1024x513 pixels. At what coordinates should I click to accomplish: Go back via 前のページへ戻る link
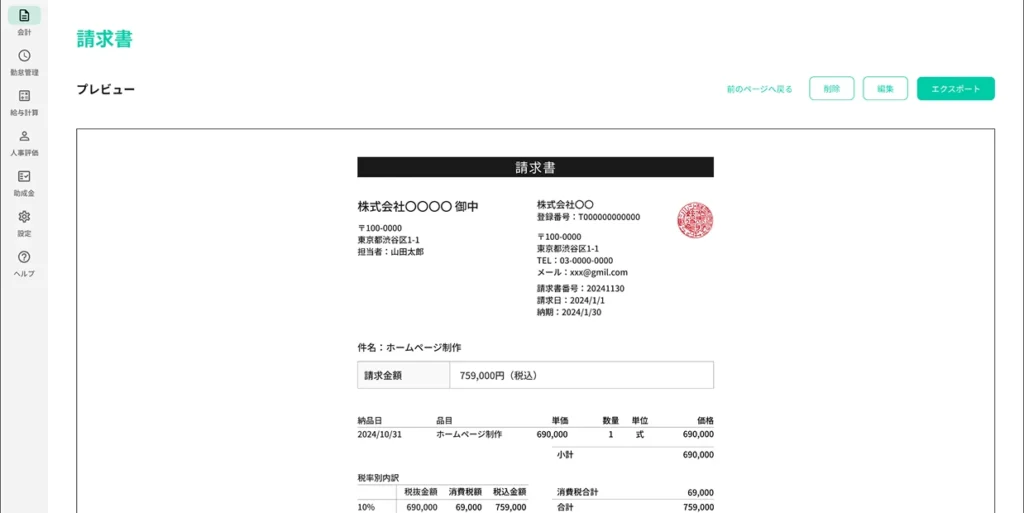759,89
